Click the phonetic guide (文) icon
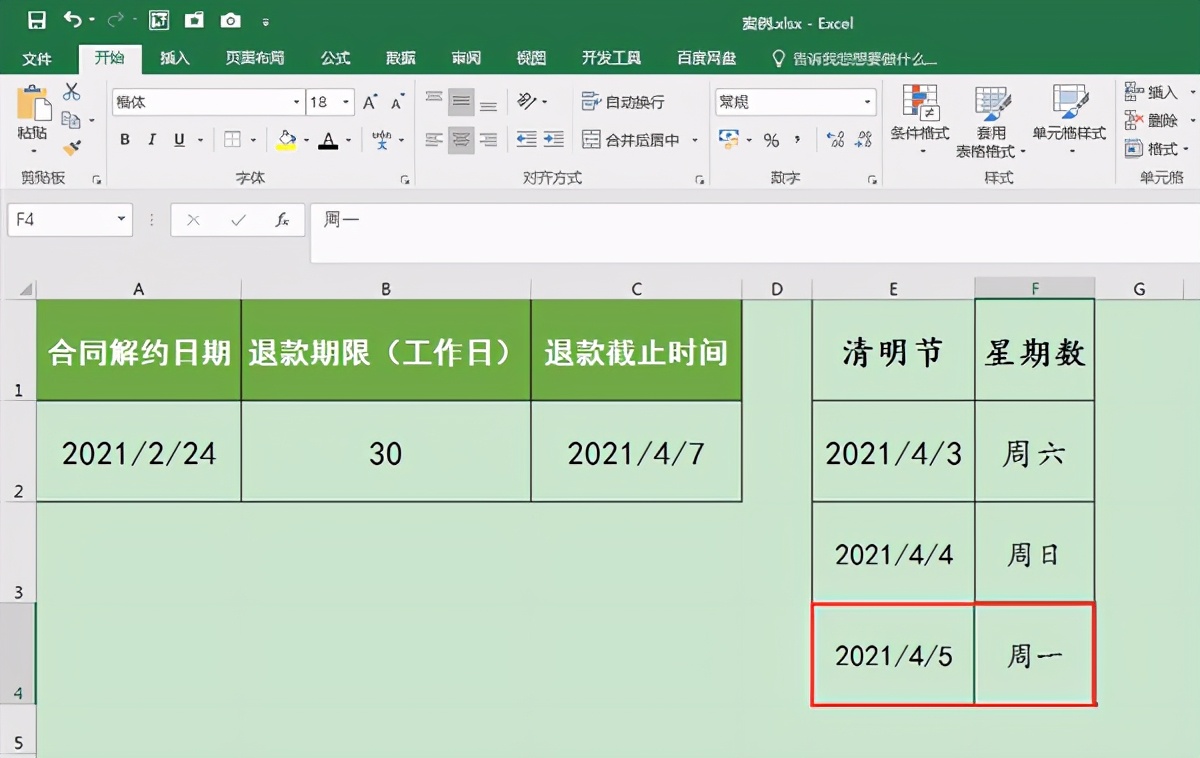Image resolution: width=1200 pixels, height=758 pixels. [382, 140]
